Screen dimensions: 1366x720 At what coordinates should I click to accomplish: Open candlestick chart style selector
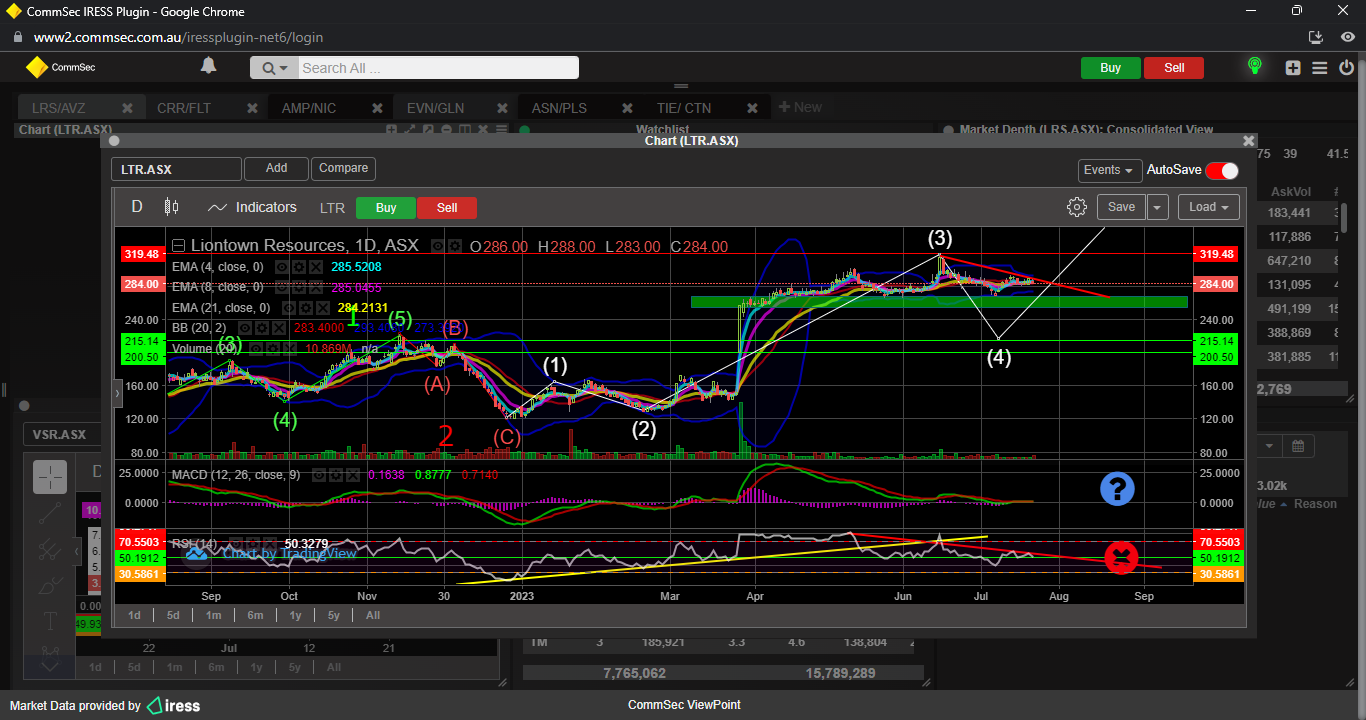tap(171, 207)
